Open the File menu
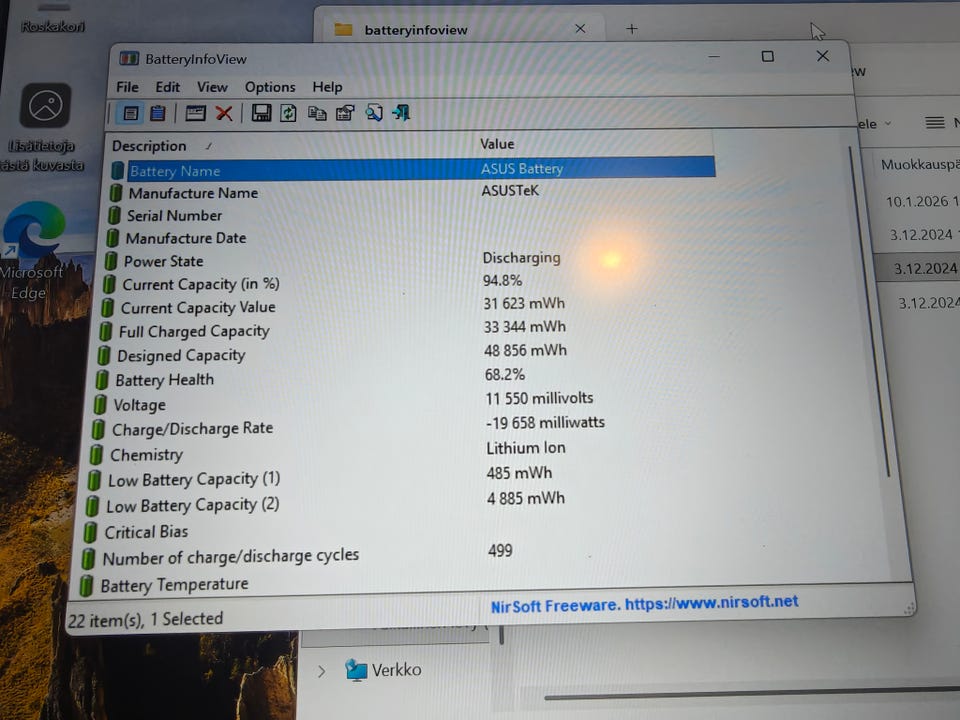The width and height of the screenshot is (960, 720). (127, 87)
